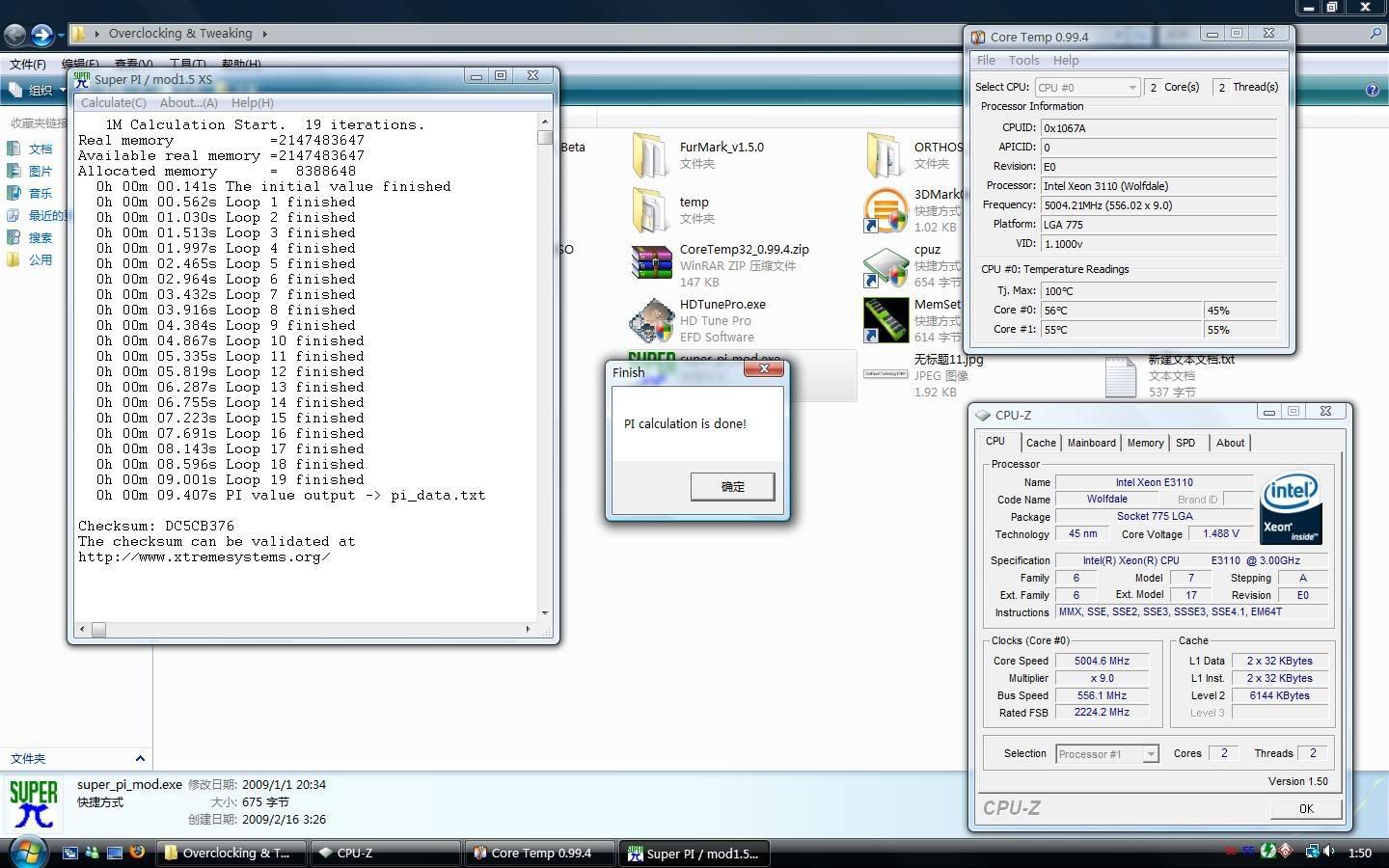Open the volume speaker tray icon
This screenshot has height=868, width=1389.
(1329, 852)
